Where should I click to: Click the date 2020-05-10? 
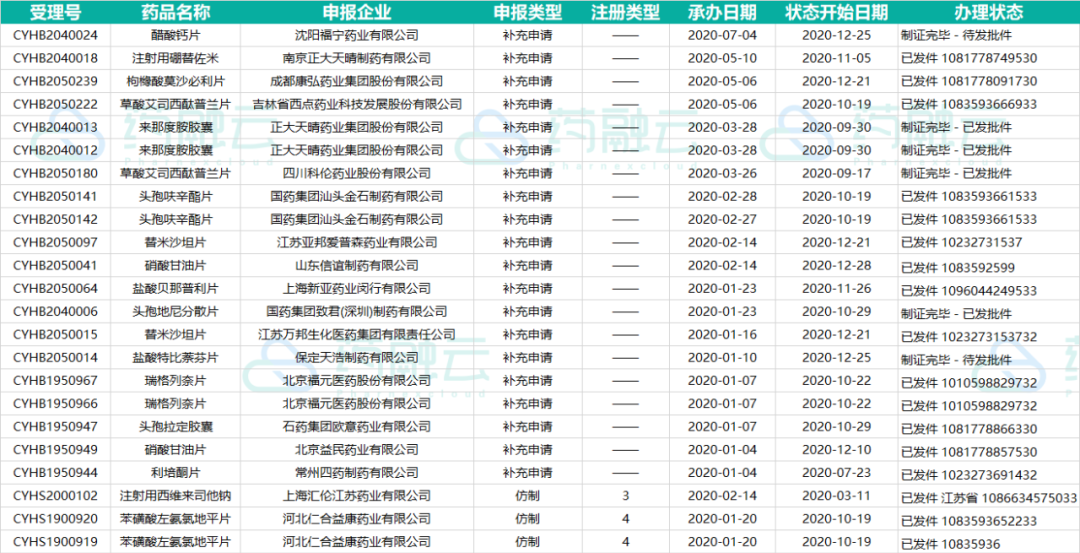[x=722, y=58]
